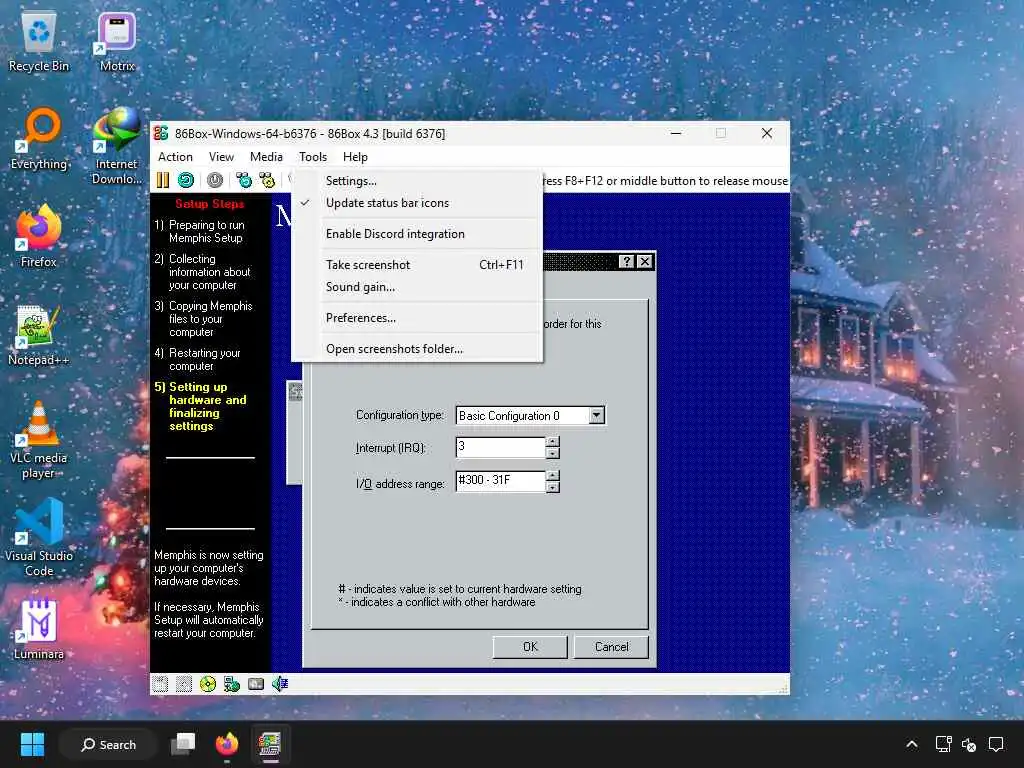This screenshot has height=768, width=1024.
Task: Open the View menu
Action: click(x=221, y=157)
